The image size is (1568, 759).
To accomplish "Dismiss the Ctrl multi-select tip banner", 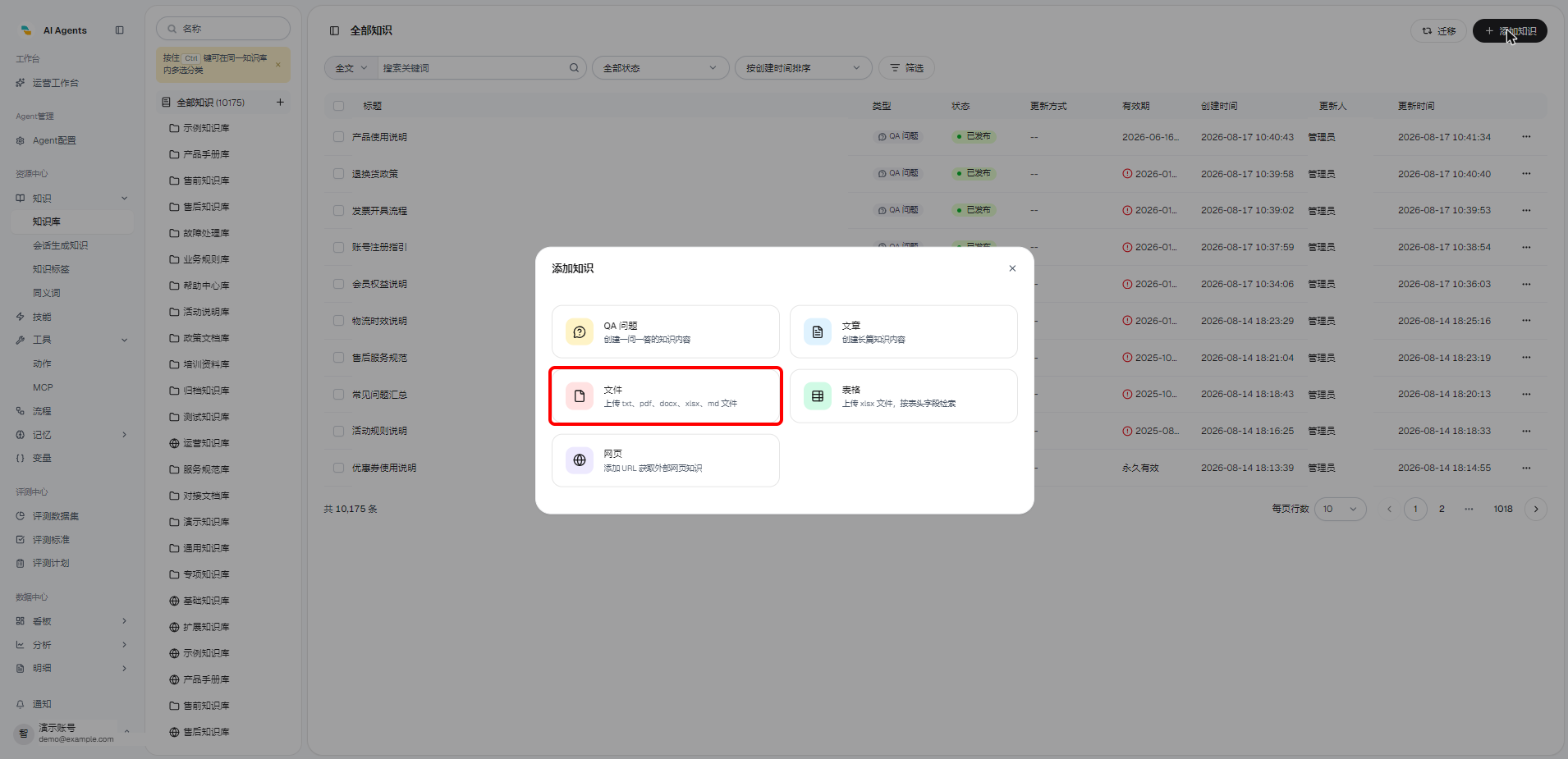I will pos(278,64).
